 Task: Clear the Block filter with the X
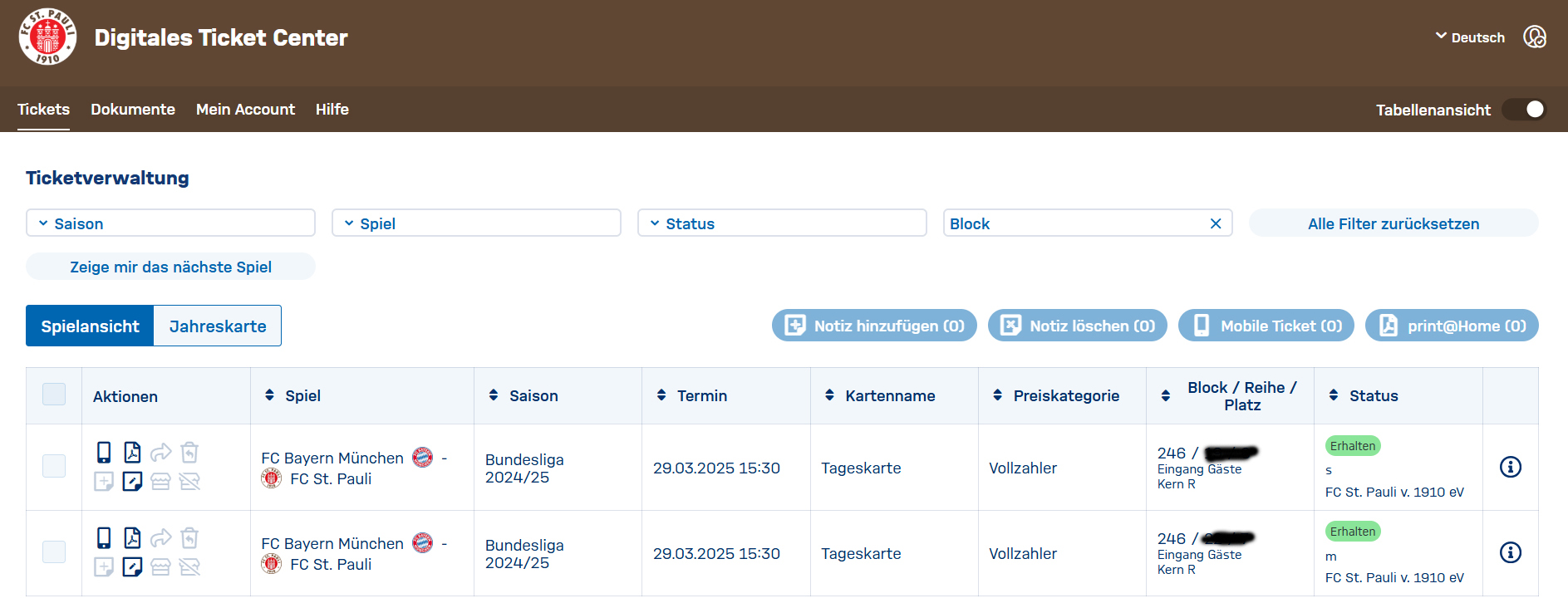click(1216, 223)
